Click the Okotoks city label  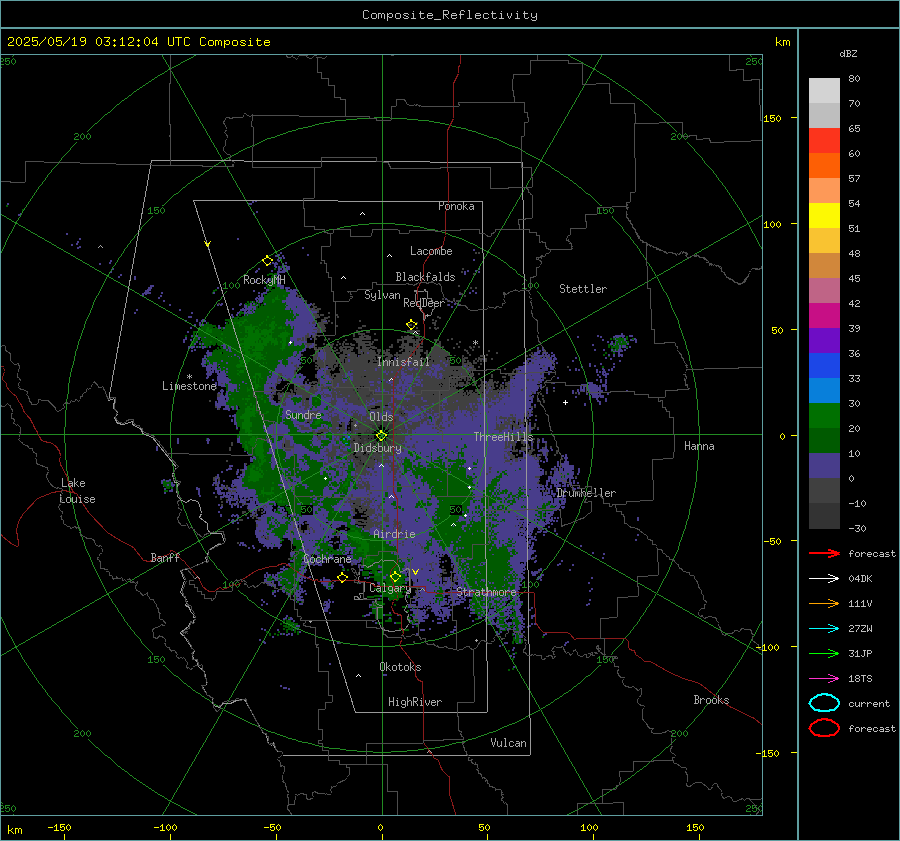click(x=400, y=667)
